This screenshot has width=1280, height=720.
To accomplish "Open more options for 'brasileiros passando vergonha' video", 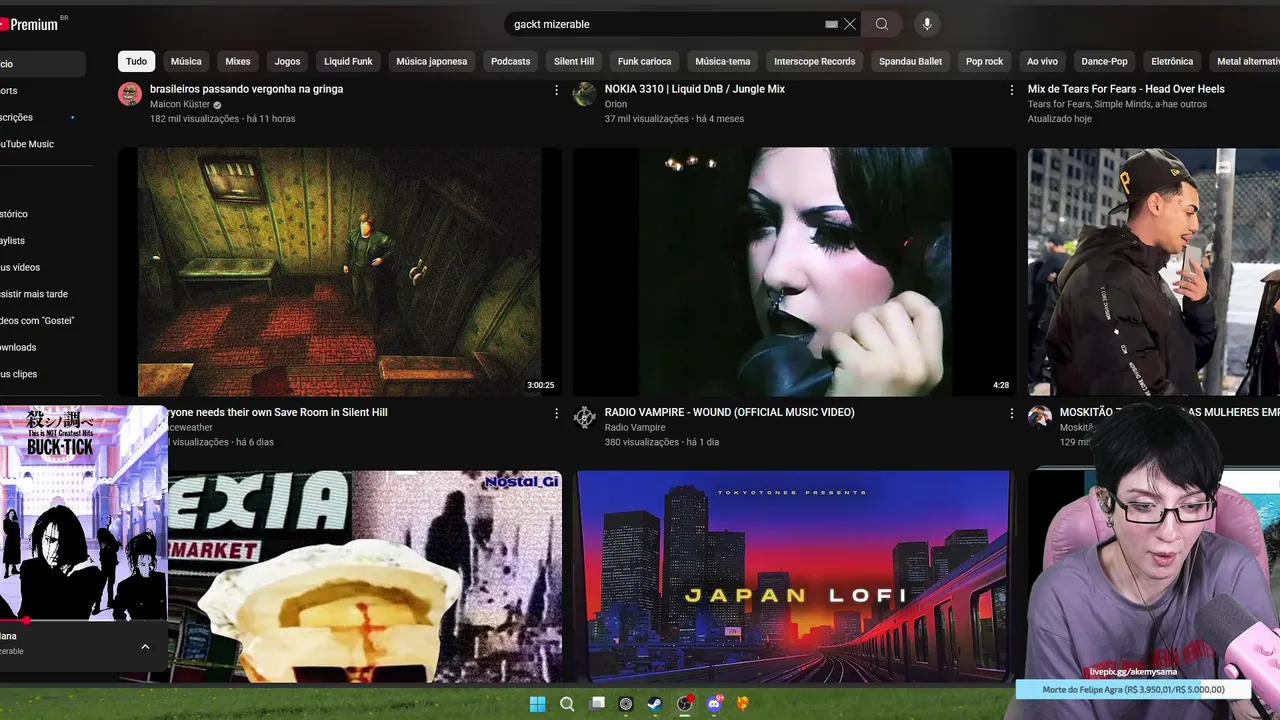I will point(557,90).
